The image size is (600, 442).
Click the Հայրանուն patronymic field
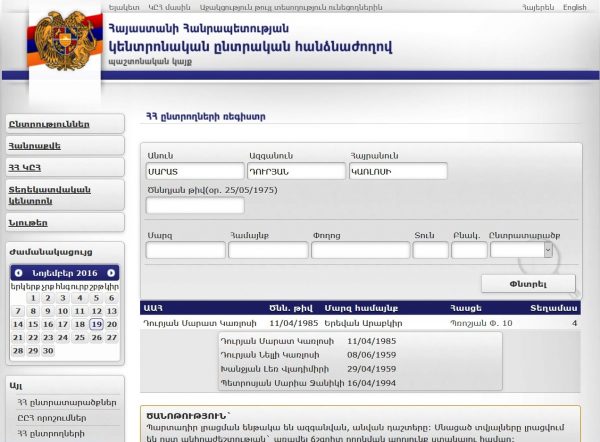[397, 171]
